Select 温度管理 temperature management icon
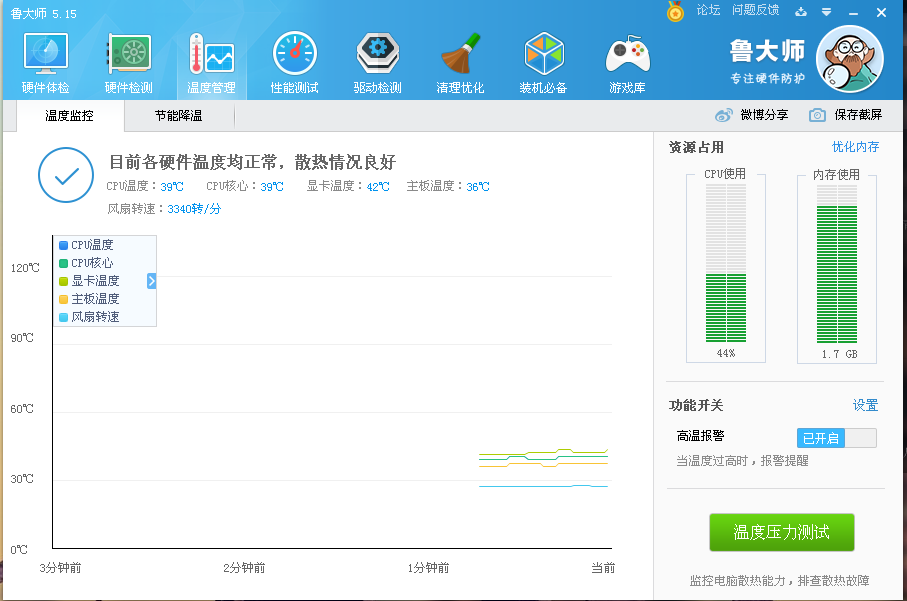907x601 pixels. (211, 53)
